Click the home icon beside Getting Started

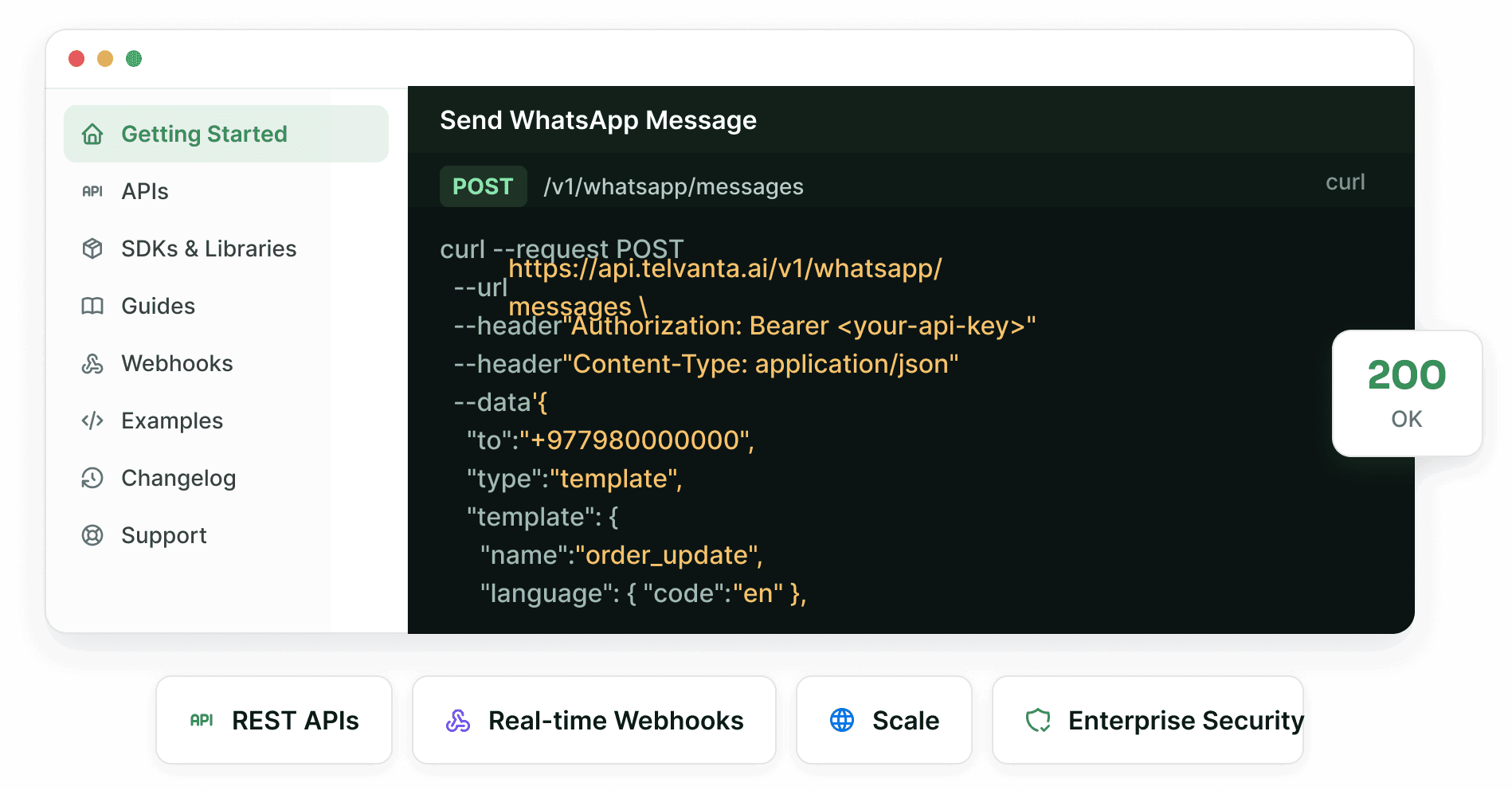pyautogui.click(x=92, y=134)
